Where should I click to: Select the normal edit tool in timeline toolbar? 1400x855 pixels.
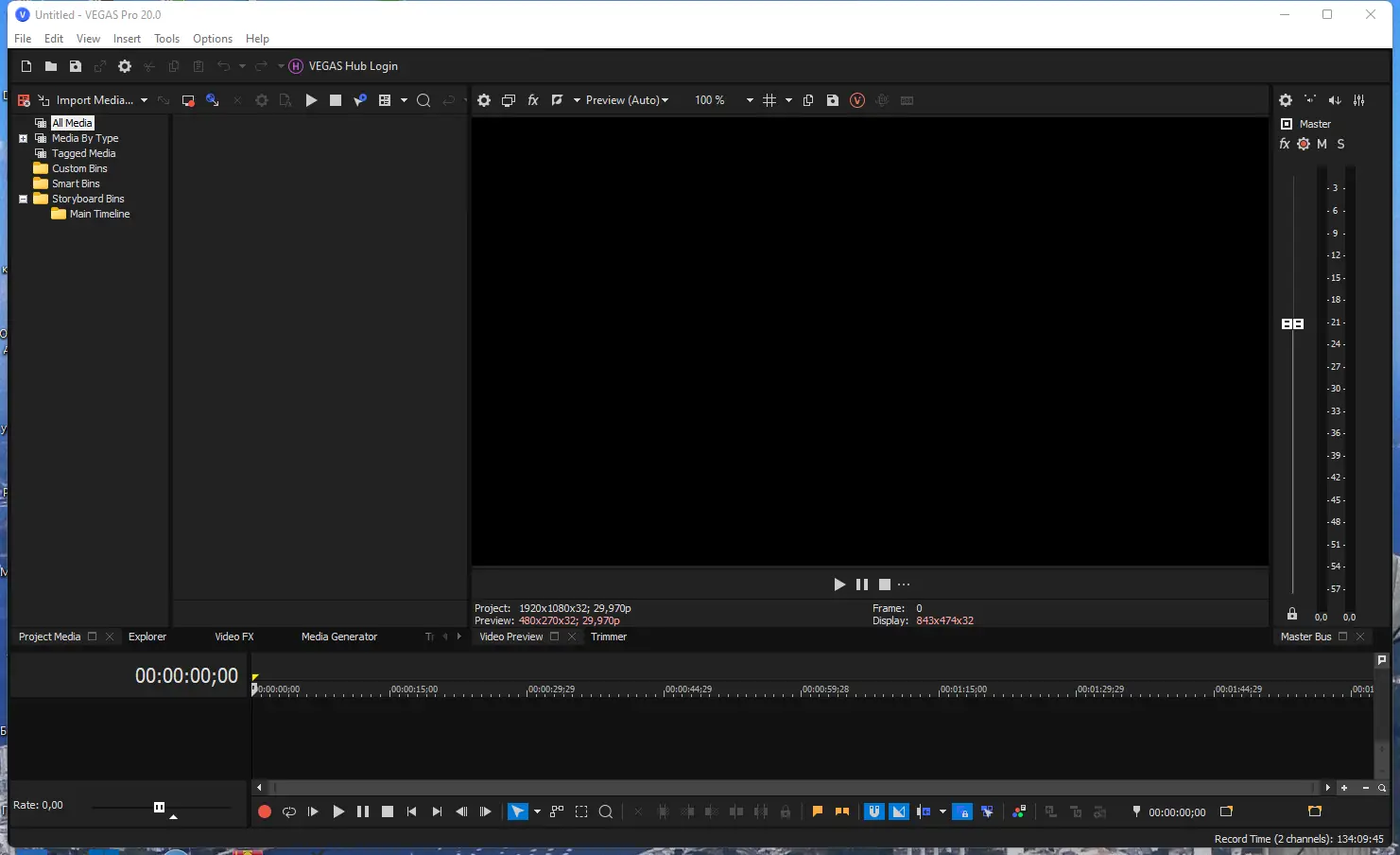tap(515, 811)
